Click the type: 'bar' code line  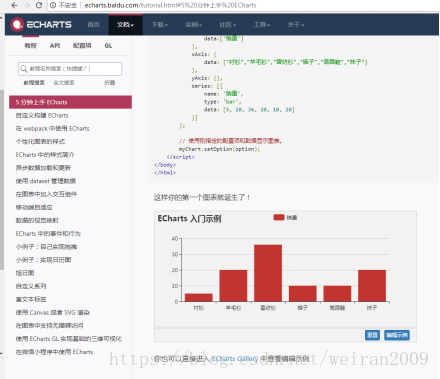click(x=223, y=102)
